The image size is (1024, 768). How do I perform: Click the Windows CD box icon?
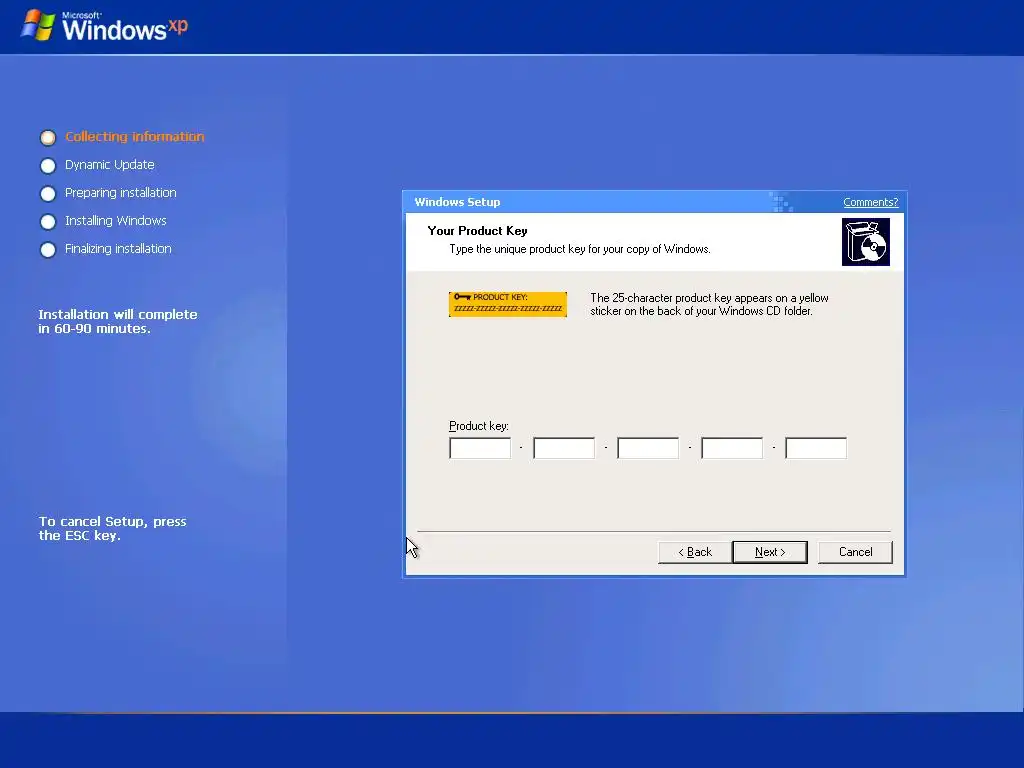pyautogui.click(x=866, y=242)
